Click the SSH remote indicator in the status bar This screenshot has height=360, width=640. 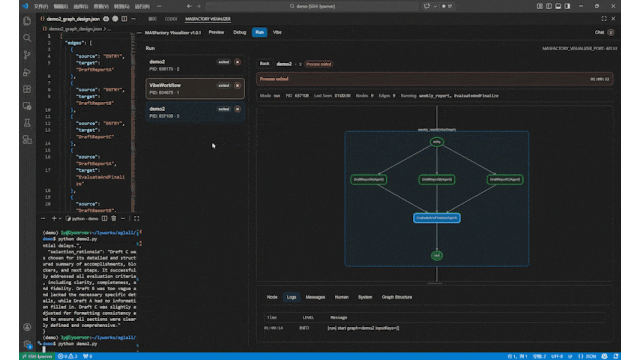coord(38,356)
